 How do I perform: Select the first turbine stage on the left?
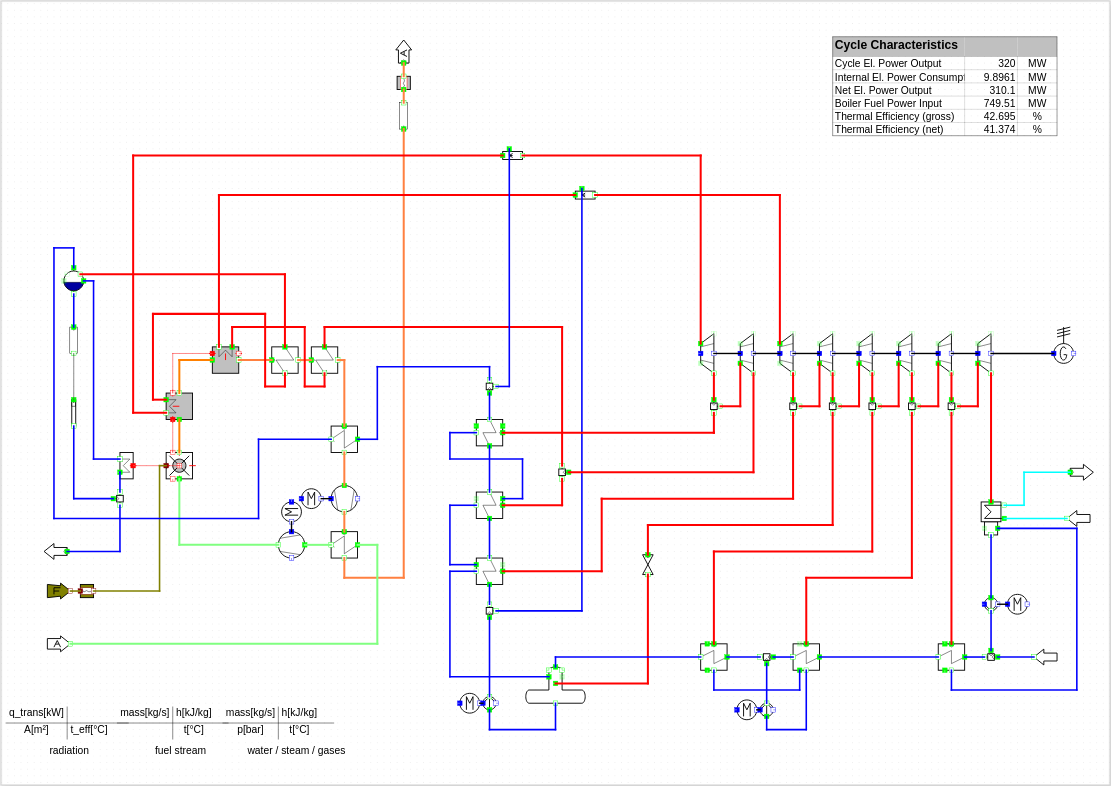tap(707, 353)
